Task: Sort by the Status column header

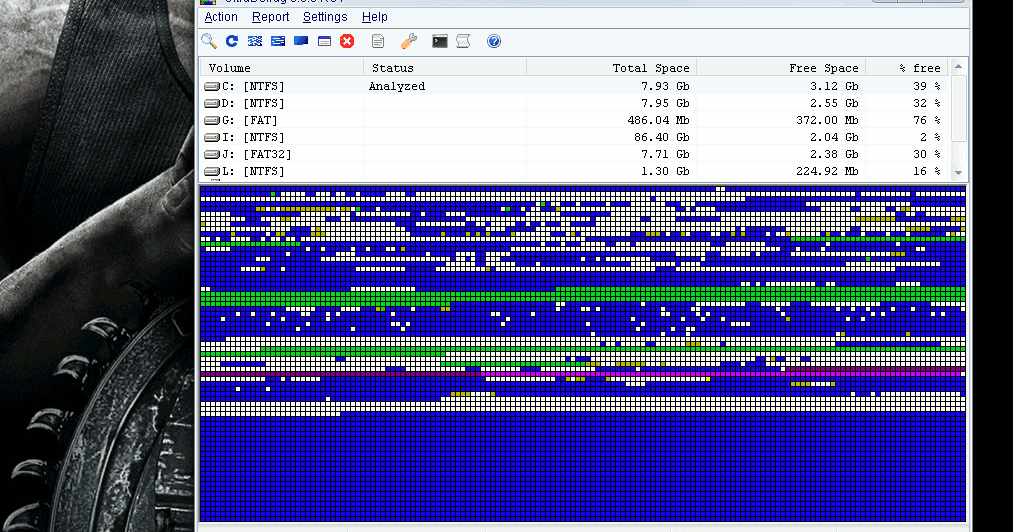Action: point(445,68)
